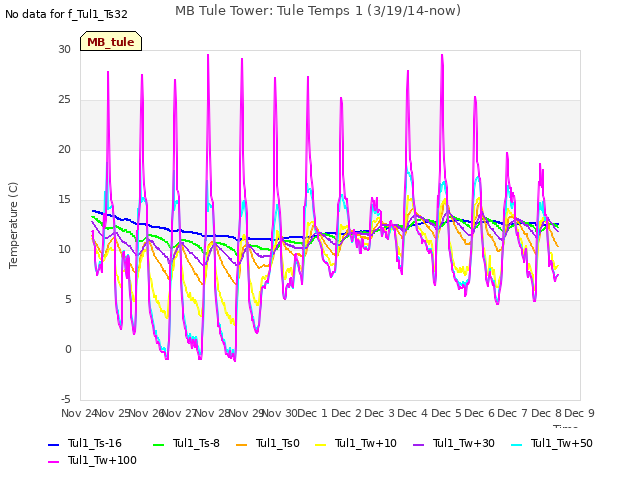640x480 pixels.
Task: Select the Tul1_Ts-16 legend label
Action: click(95, 443)
